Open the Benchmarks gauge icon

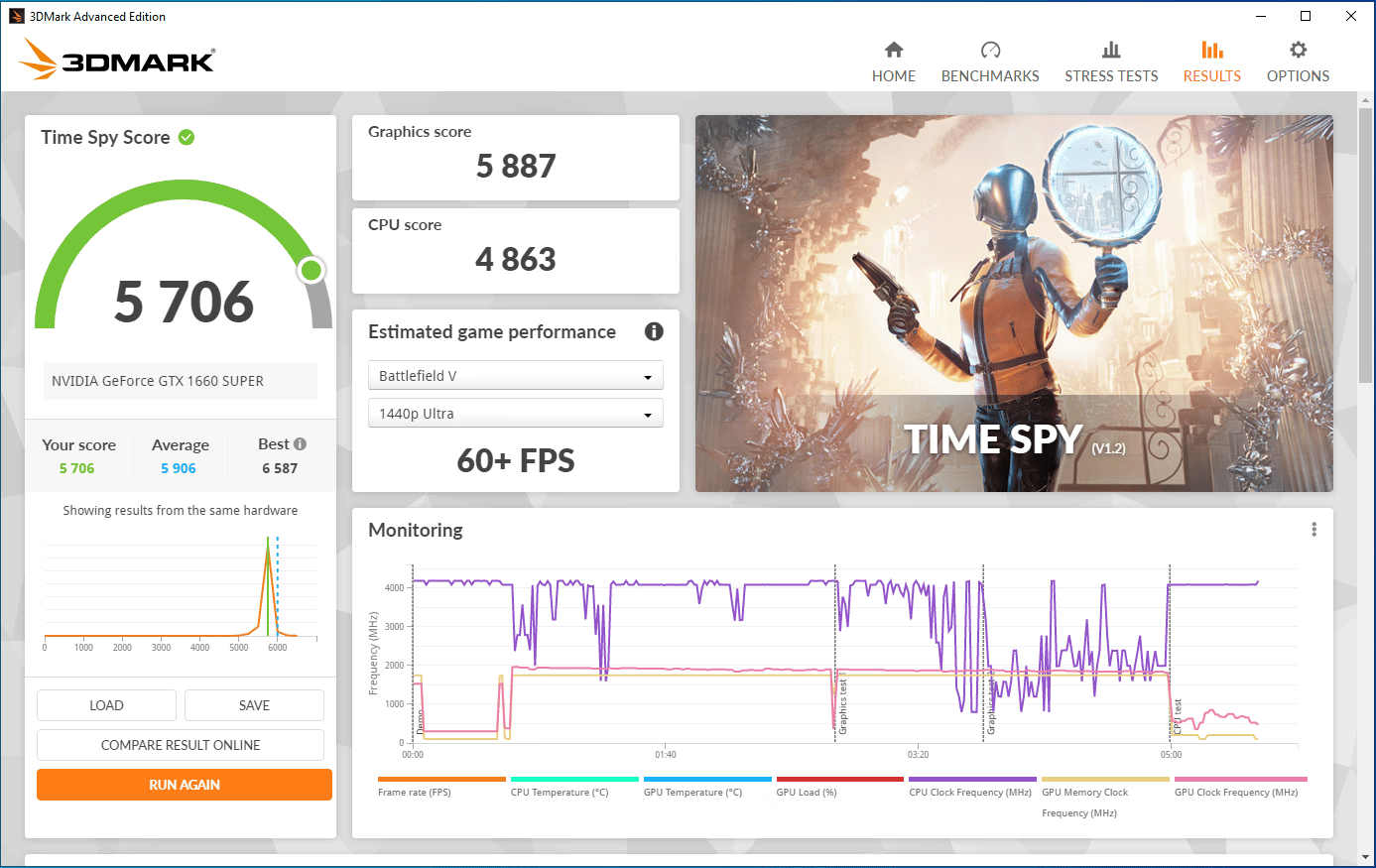click(x=990, y=50)
